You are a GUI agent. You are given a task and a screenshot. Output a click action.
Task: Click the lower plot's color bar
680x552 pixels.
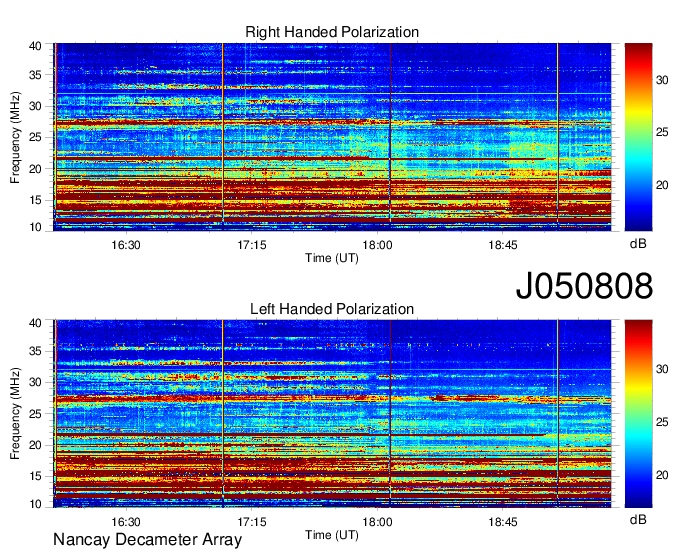[x=638, y=414]
